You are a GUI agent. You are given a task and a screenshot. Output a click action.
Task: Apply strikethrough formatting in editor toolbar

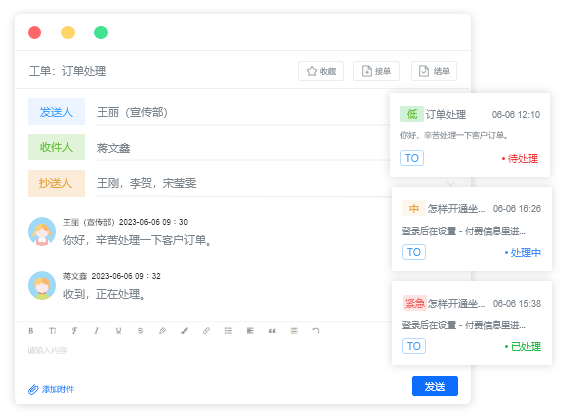(x=140, y=331)
